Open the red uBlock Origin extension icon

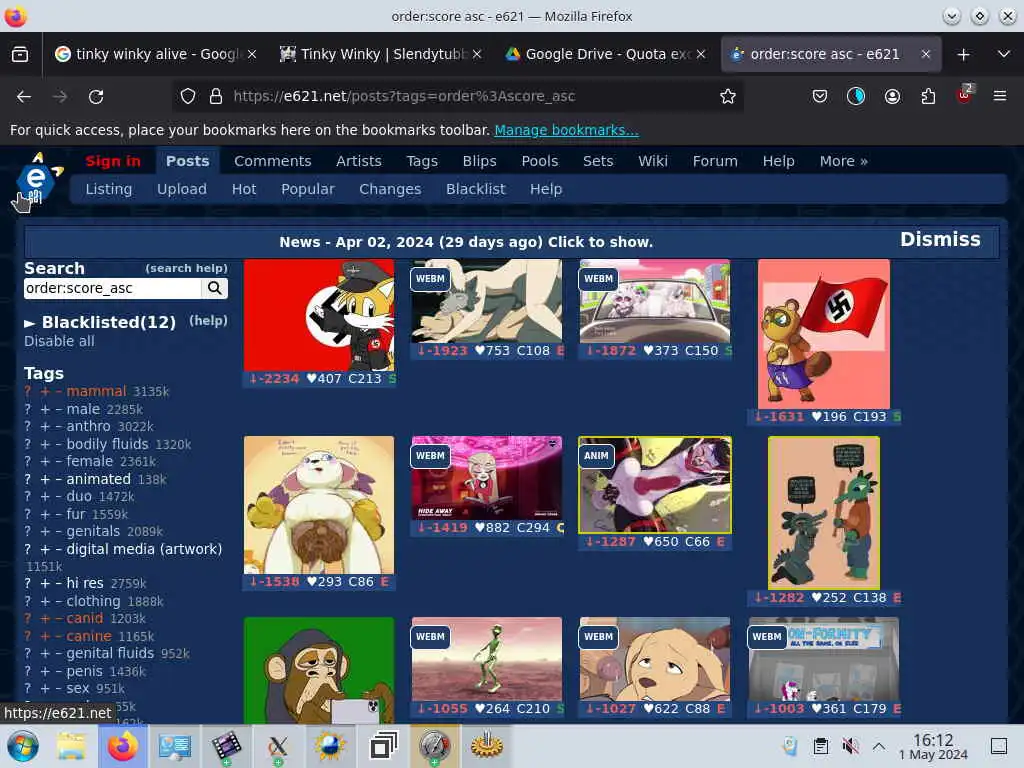click(x=965, y=95)
